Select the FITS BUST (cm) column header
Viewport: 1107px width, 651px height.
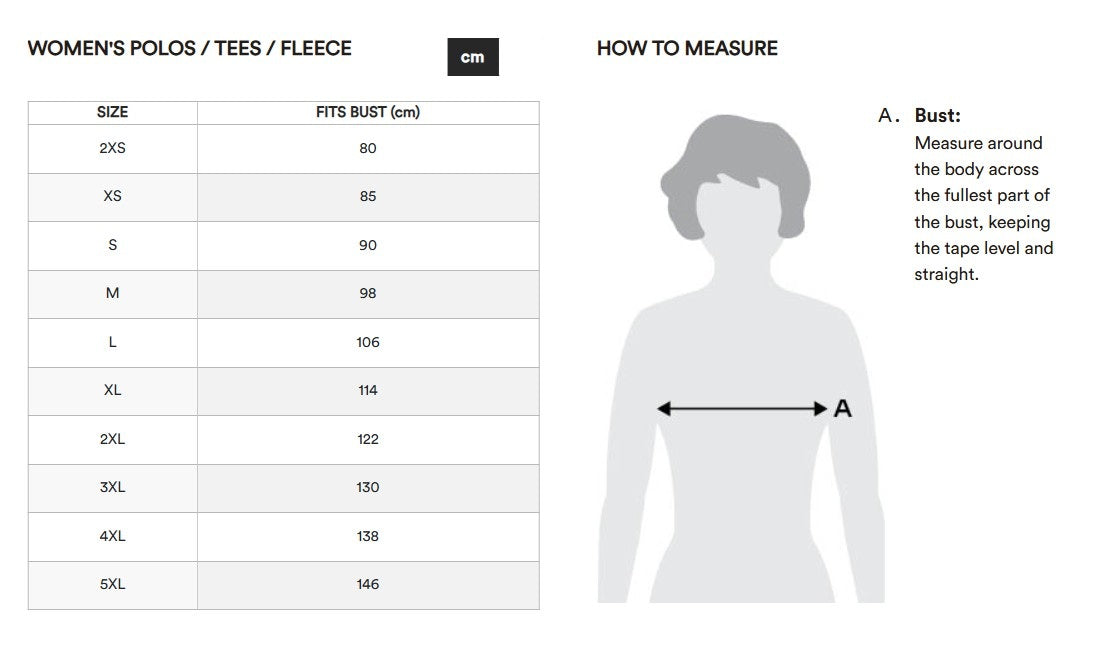(x=368, y=112)
